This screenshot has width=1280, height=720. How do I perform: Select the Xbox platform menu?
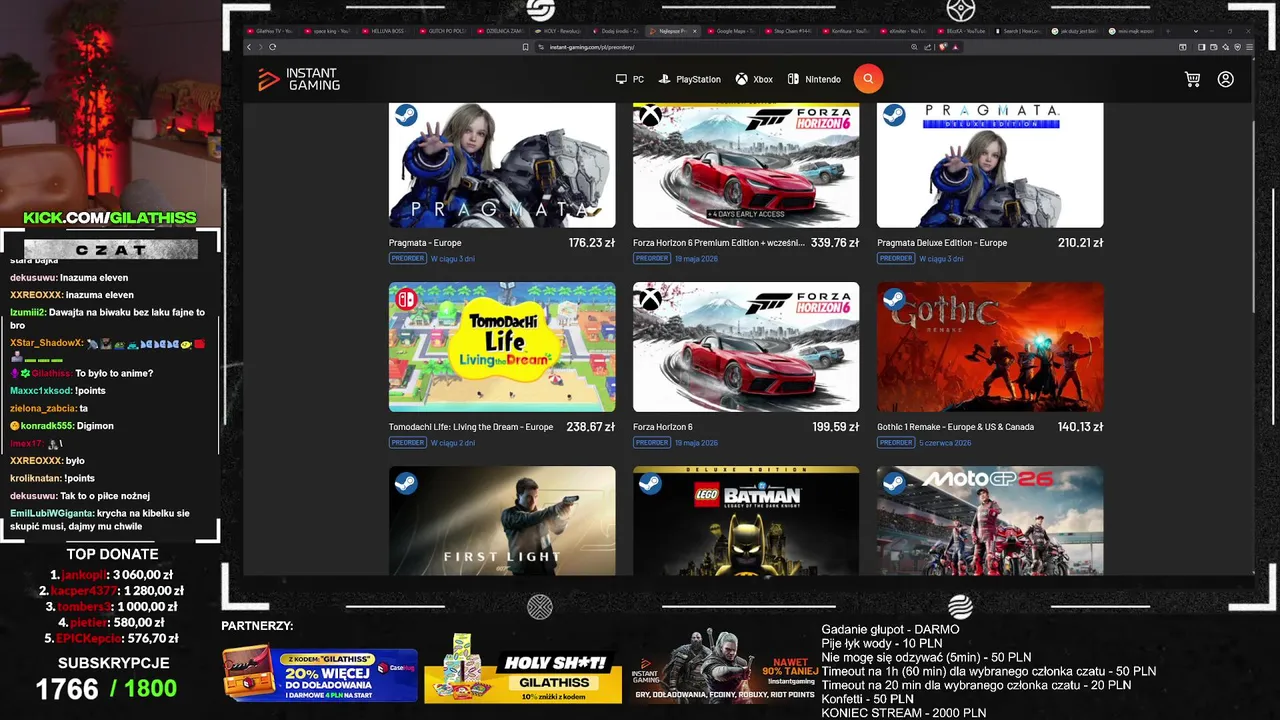(755, 79)
